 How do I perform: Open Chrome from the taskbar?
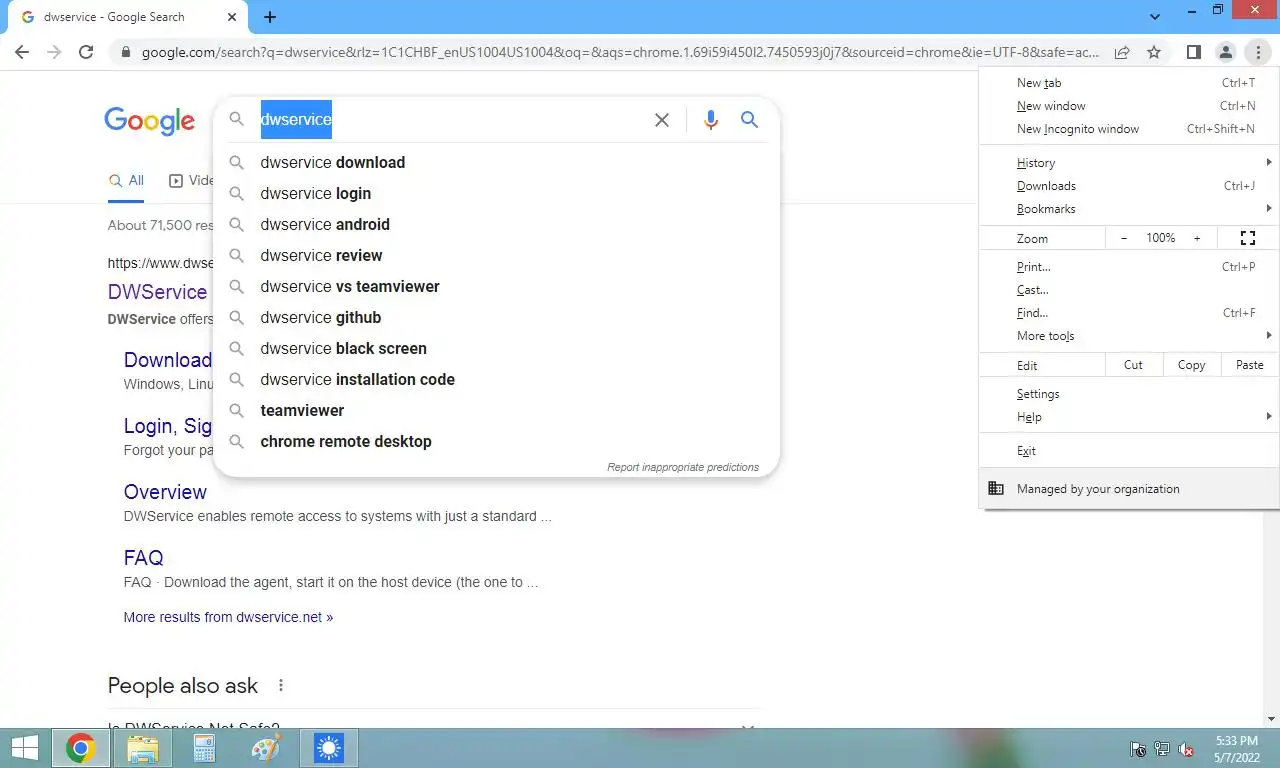(80, 748)
